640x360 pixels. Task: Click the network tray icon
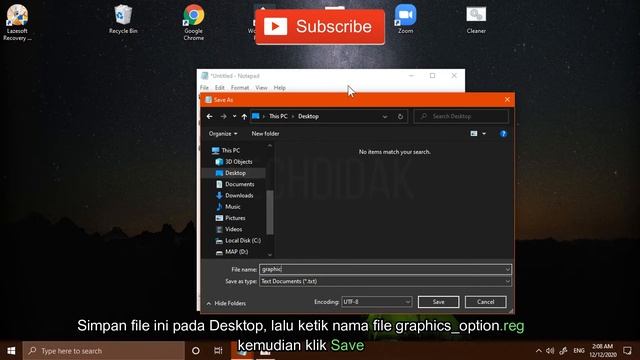(563, 351)
